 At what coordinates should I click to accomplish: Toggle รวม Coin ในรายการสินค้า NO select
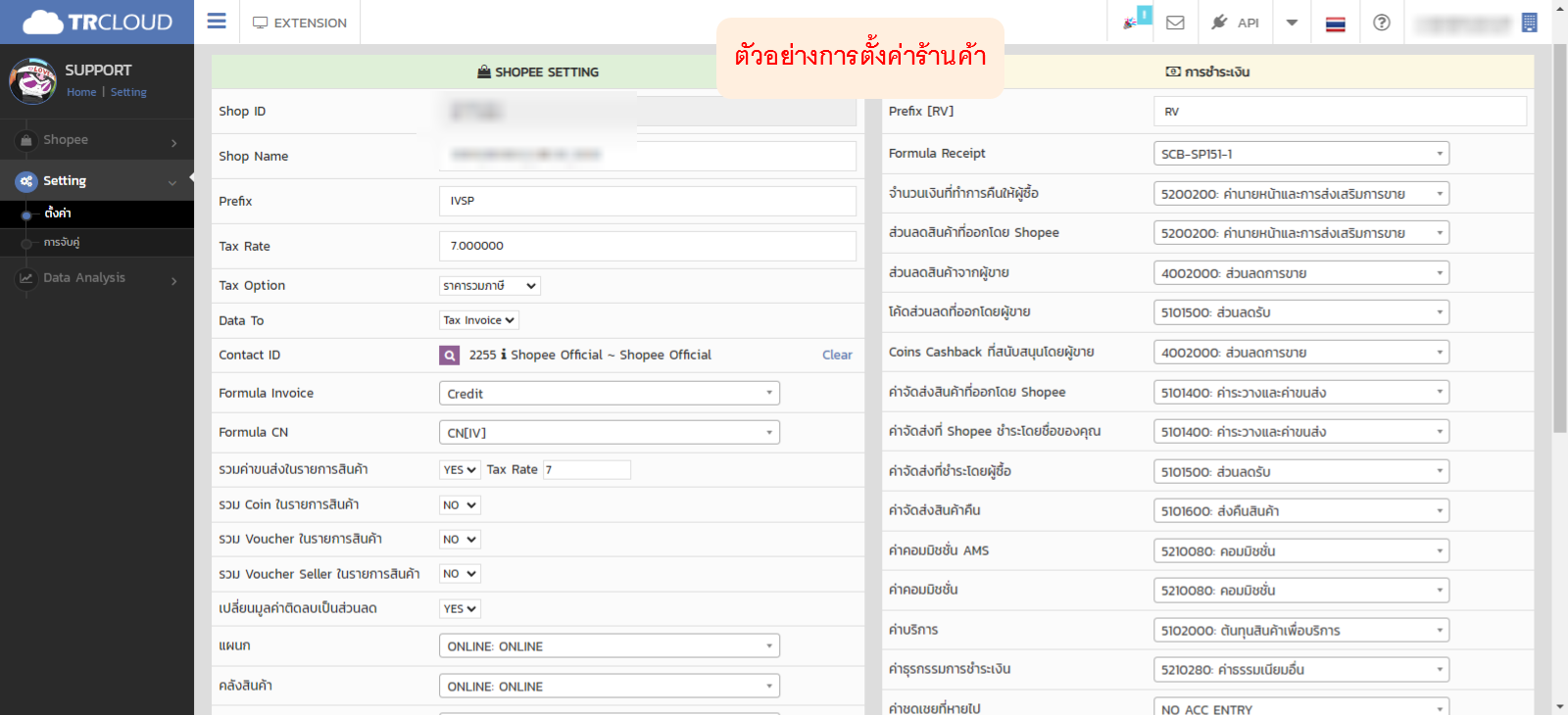(460, 505)
